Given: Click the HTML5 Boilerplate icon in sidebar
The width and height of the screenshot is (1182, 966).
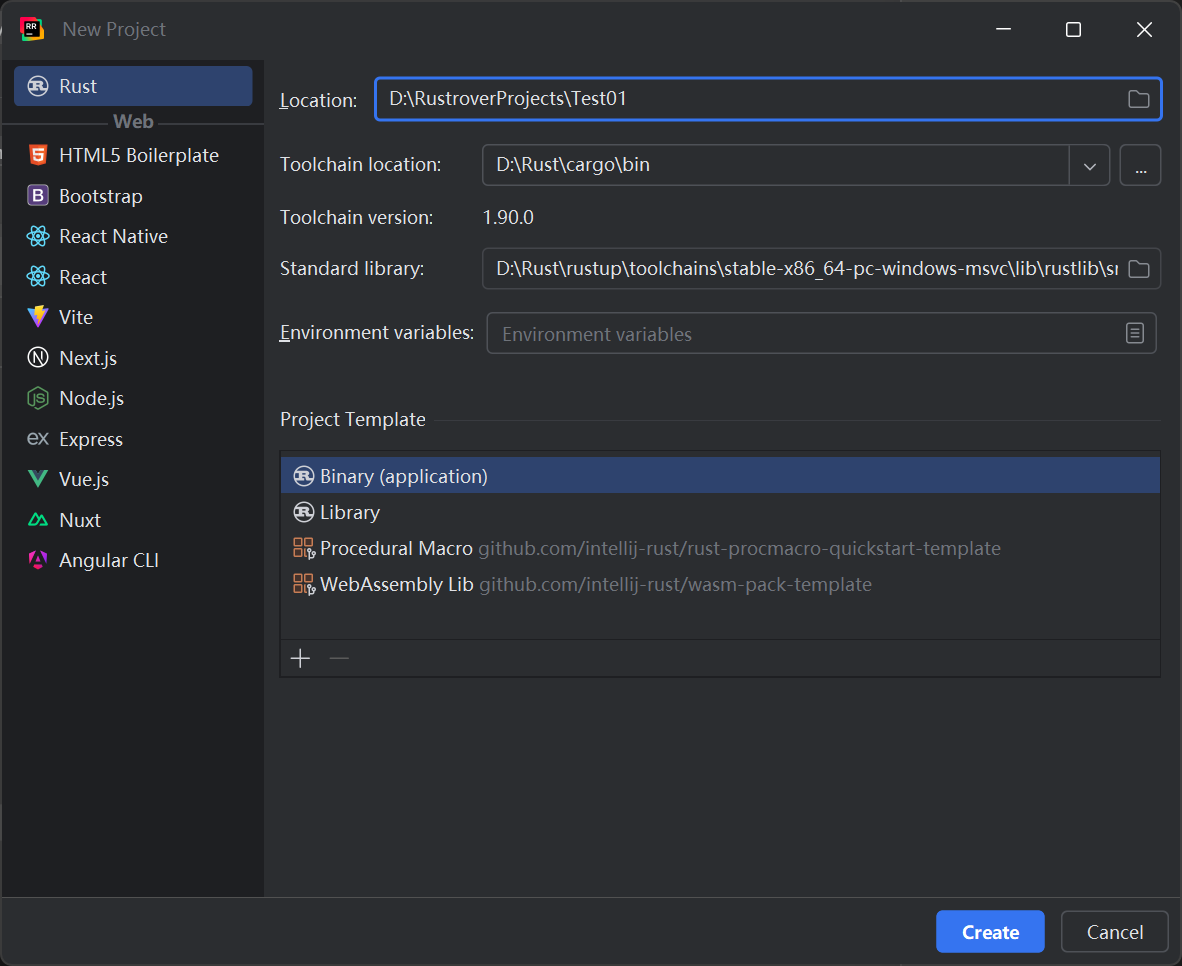Looking at the screenshot, I should click(38, 155).
